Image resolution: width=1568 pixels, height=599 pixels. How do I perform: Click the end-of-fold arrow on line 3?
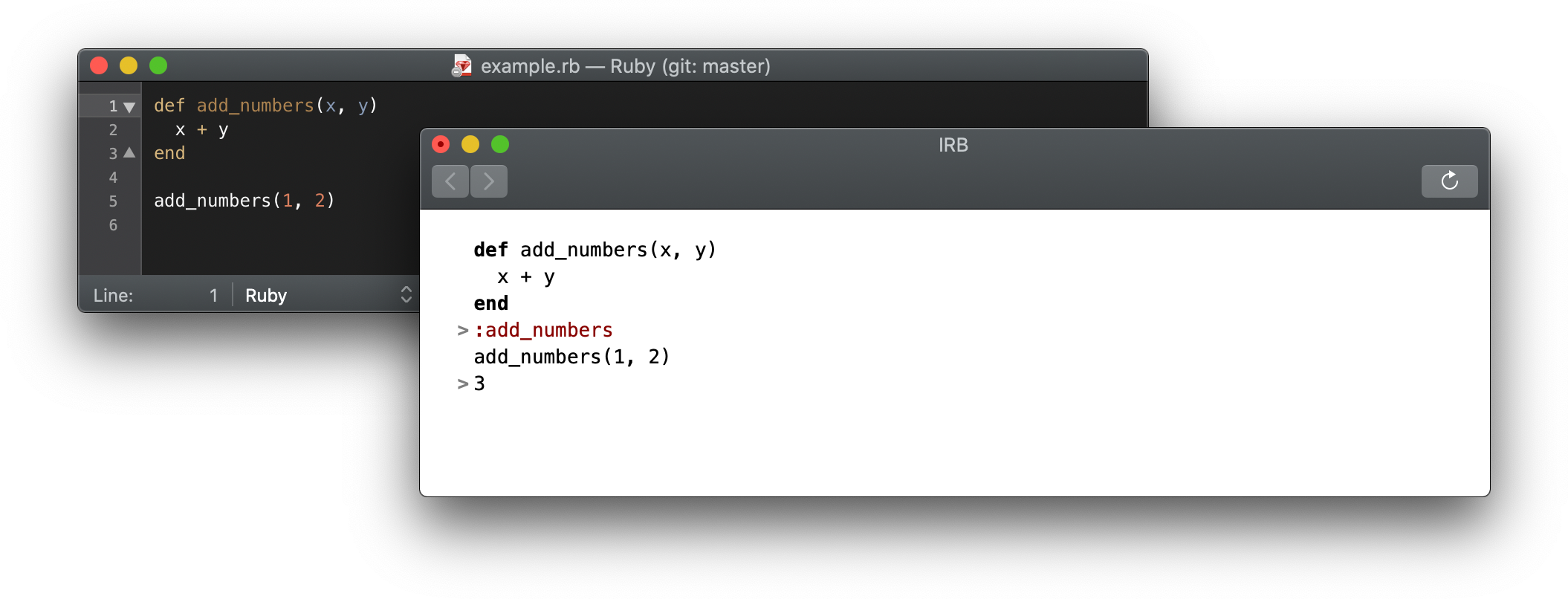pos(129,153)
